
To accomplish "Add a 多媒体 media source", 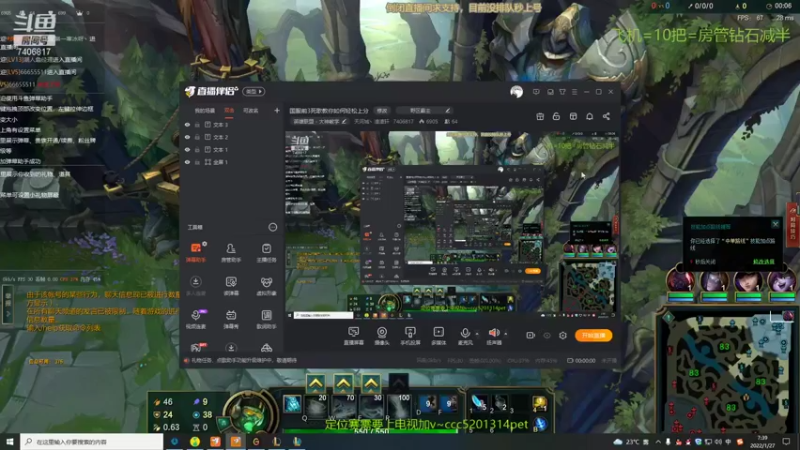I will [438, 336].
